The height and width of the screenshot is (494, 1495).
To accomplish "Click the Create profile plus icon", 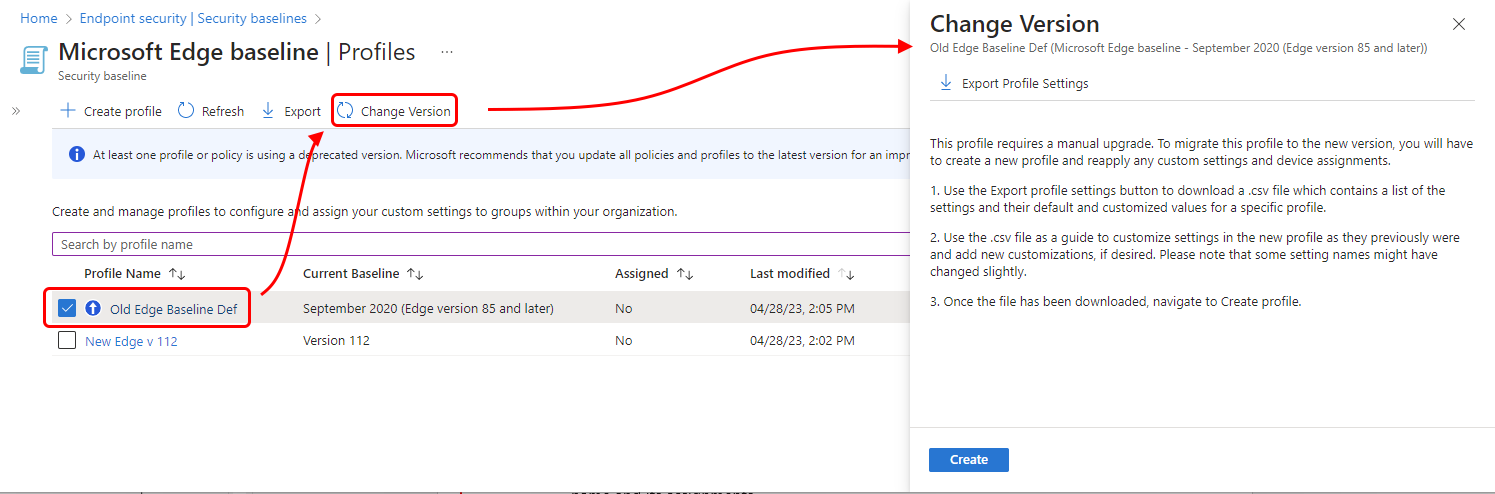I will 68,111.
